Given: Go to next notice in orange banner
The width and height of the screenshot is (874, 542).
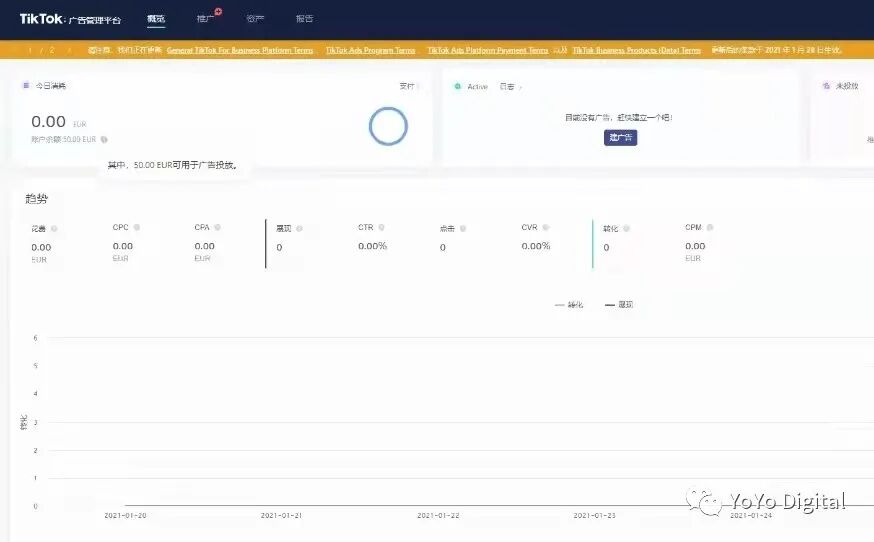Looking at the screenshot, I should [69, 50].
